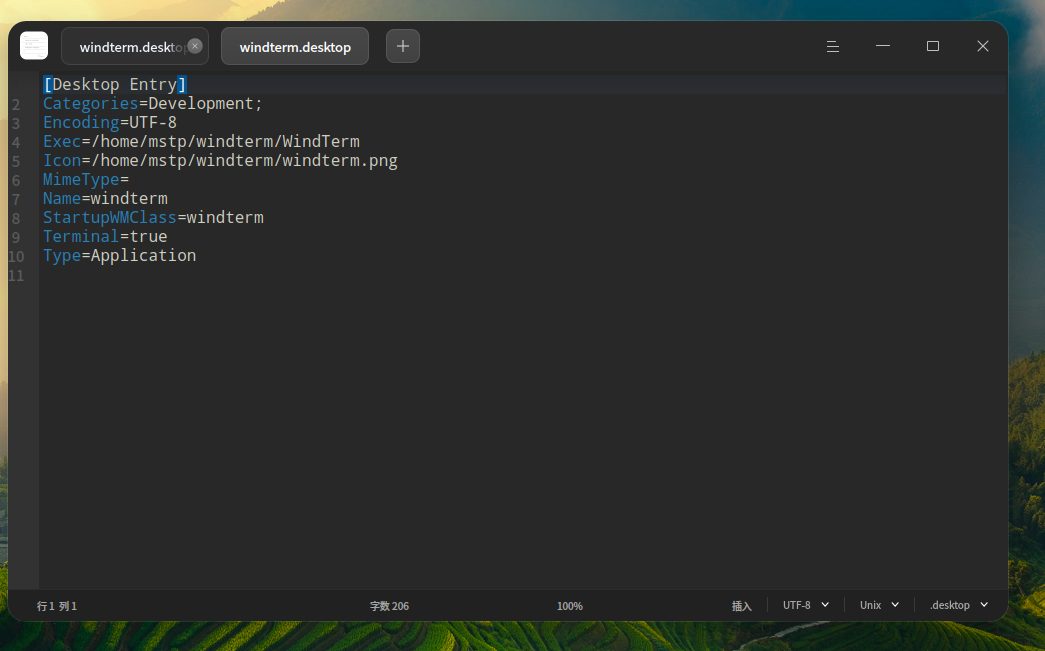Viewport: 1045px width, 651px height.
Task: Click the StartupWMClass=windterm line
Action: (x=153, y=218)
